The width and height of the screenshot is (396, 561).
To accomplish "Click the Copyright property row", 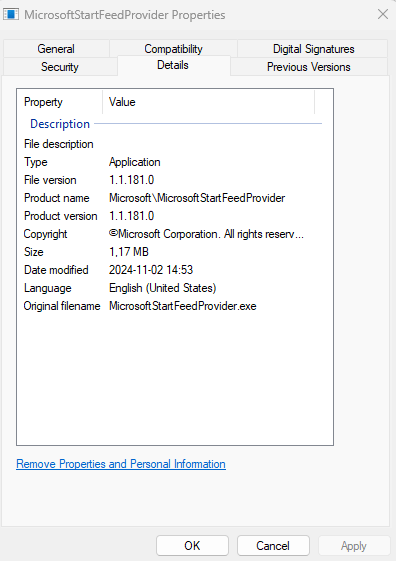I will click(173, 234).
